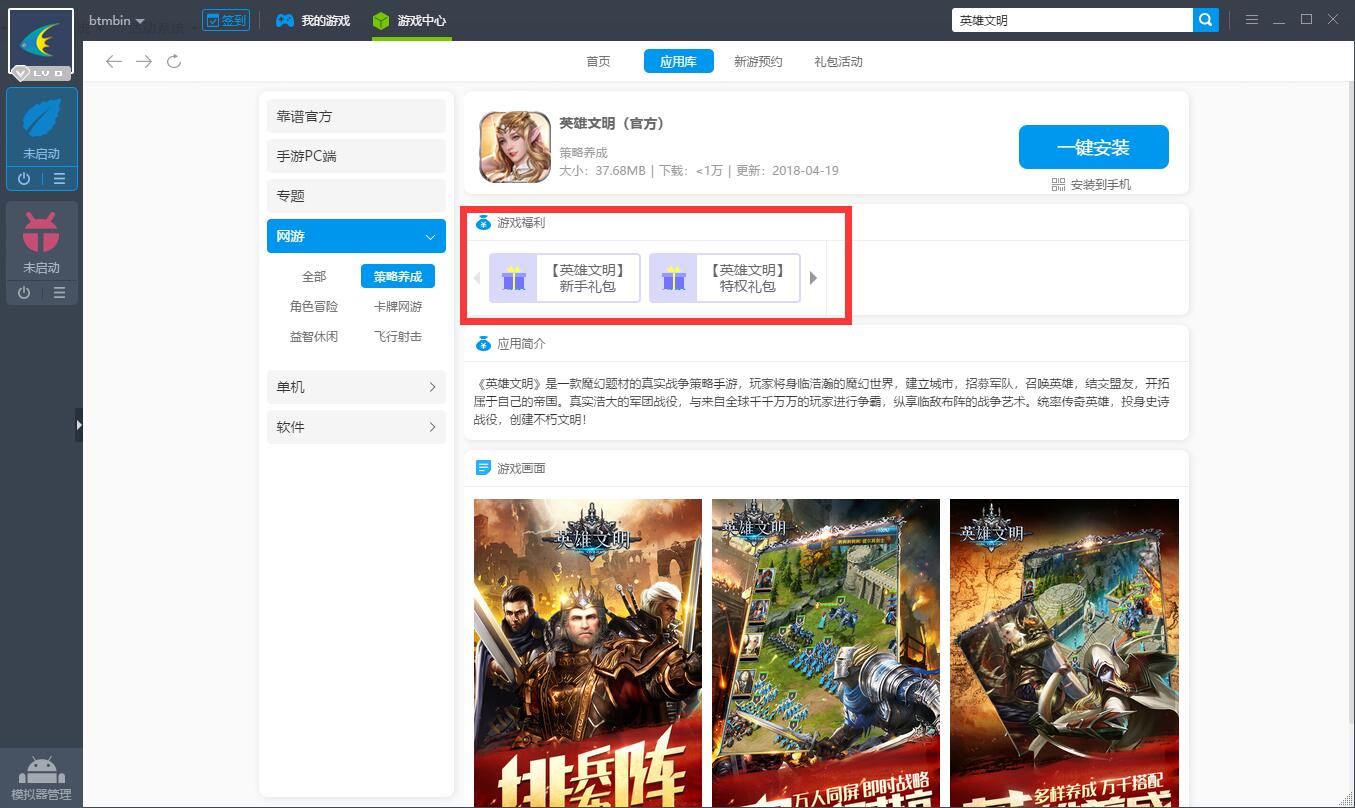Image resolution: width=1355 pixels, height=808 pixels.
Task: Go back with the left arrow
Action: pos(114,62)
